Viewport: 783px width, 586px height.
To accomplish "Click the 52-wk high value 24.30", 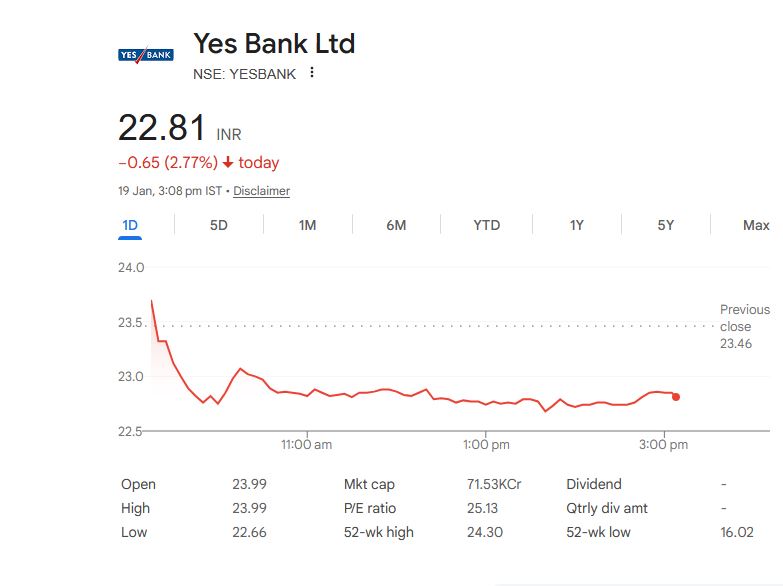I will (x=484, y=532).
